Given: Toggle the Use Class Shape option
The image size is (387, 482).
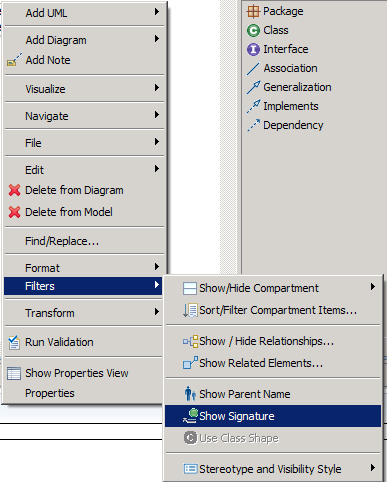Looking at the screenshot, I should point(273,438).
